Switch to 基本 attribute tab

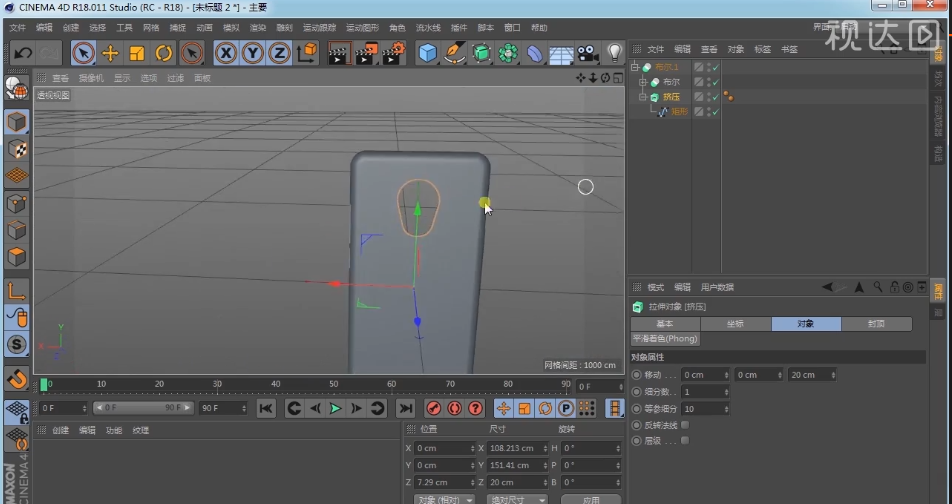665,324
